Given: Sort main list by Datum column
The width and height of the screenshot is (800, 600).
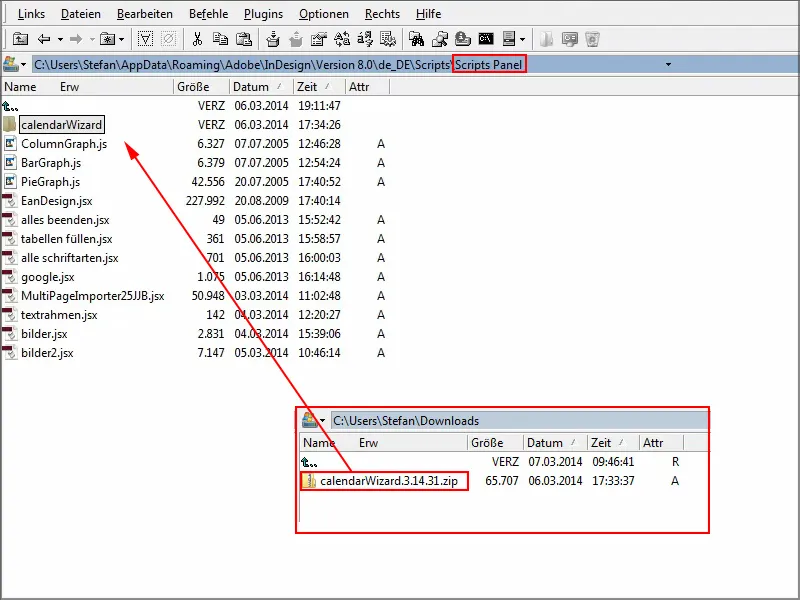Looking at the screenshot, I should pyautogui.click(x=251, y=87).
